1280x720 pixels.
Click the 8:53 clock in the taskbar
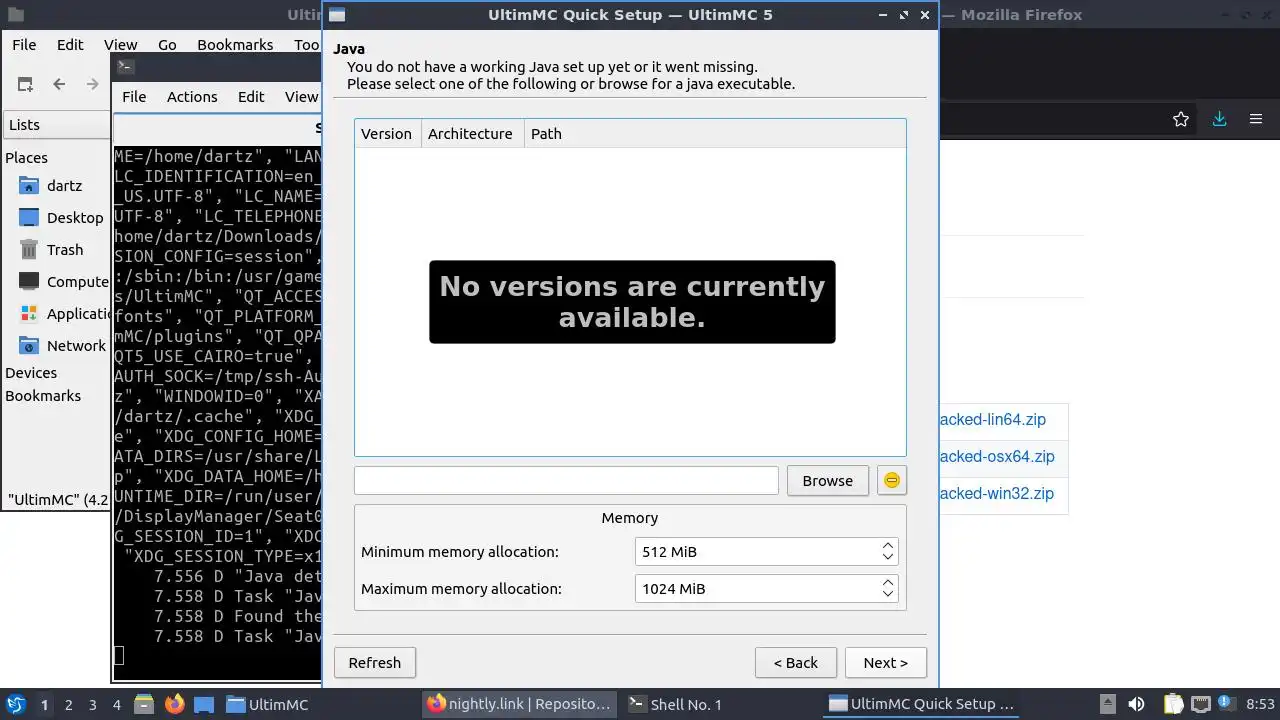click(1260, 705)
